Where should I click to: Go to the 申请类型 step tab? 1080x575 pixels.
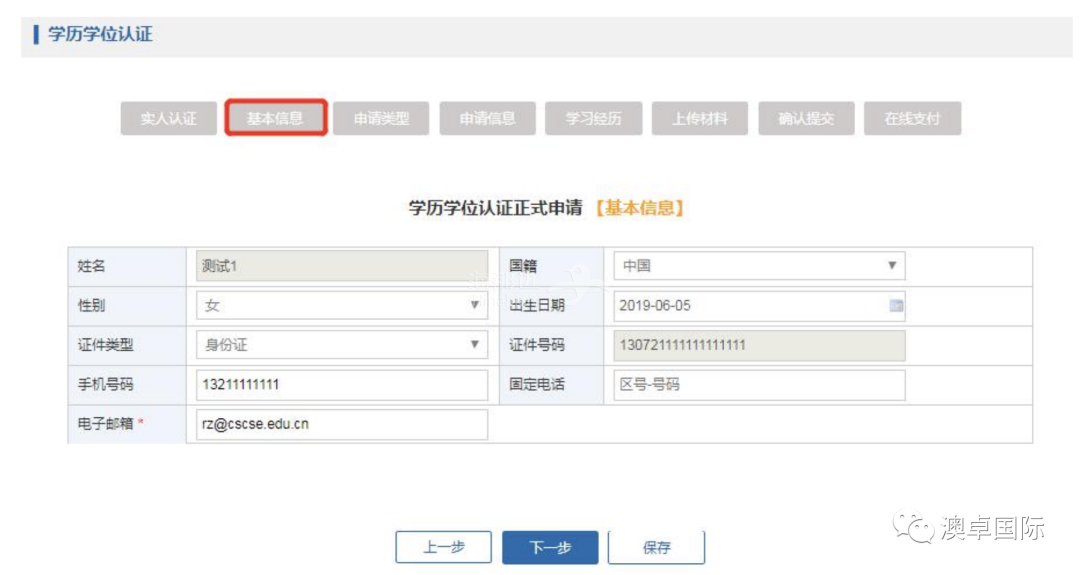point(381,118)
